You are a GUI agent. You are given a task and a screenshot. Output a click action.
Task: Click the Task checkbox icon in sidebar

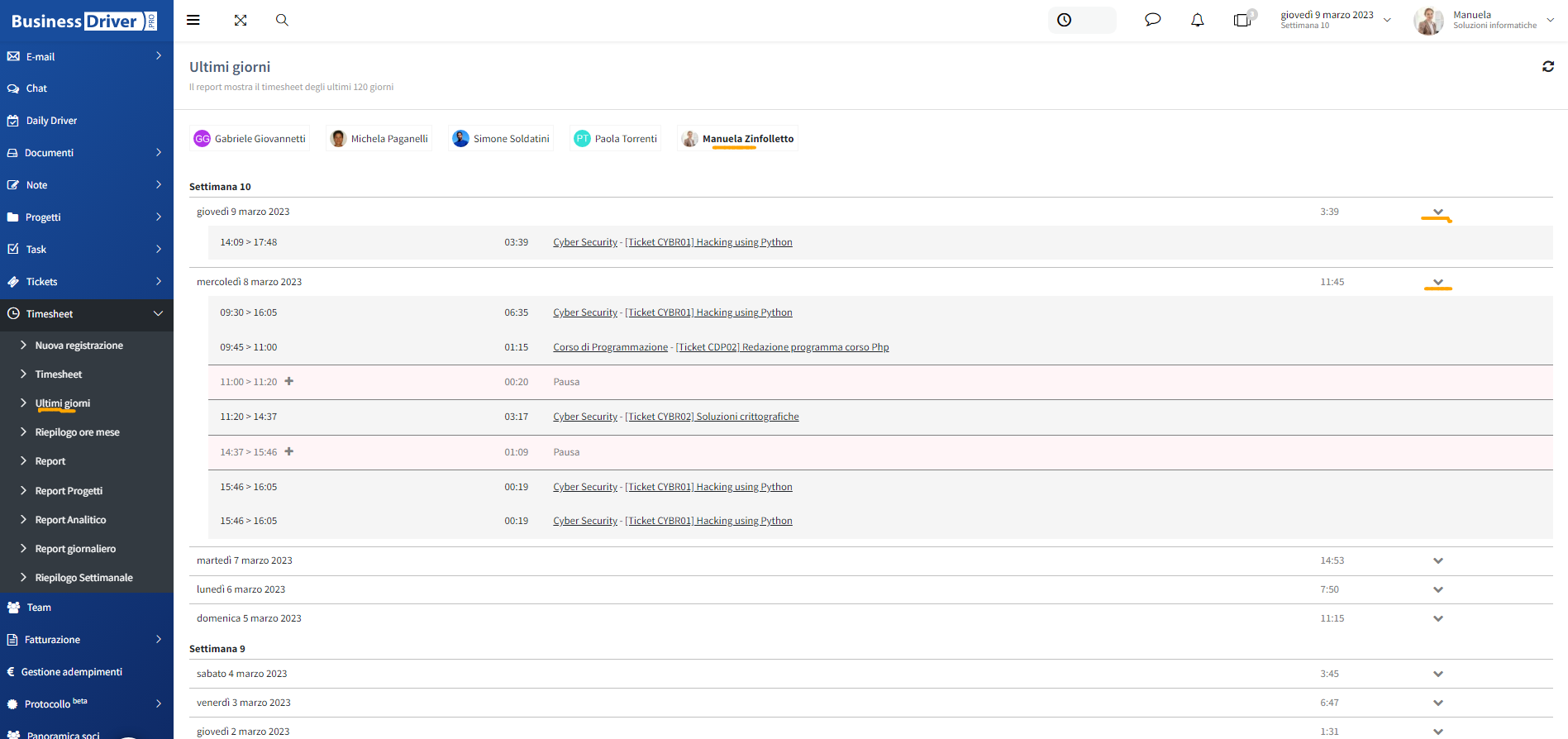pos(13,249)
